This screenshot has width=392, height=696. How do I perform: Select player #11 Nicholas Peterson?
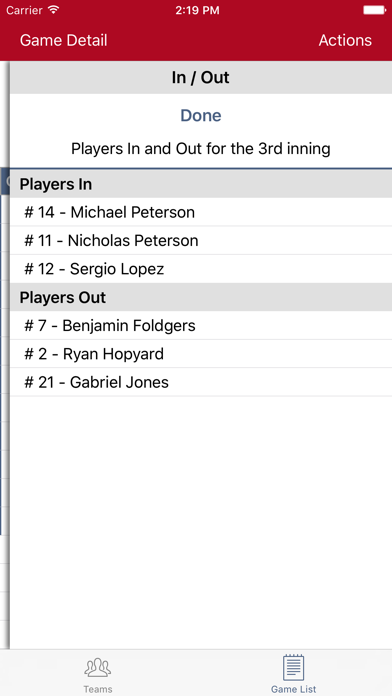[x=201, y=241]
